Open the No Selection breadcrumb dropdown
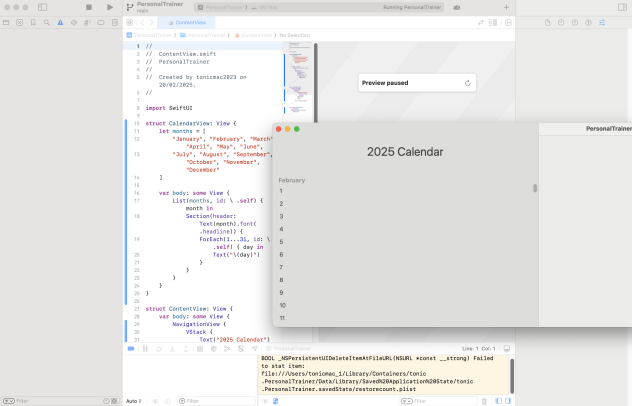The width and height of the screenshot is (632, 406). [296, 34]
